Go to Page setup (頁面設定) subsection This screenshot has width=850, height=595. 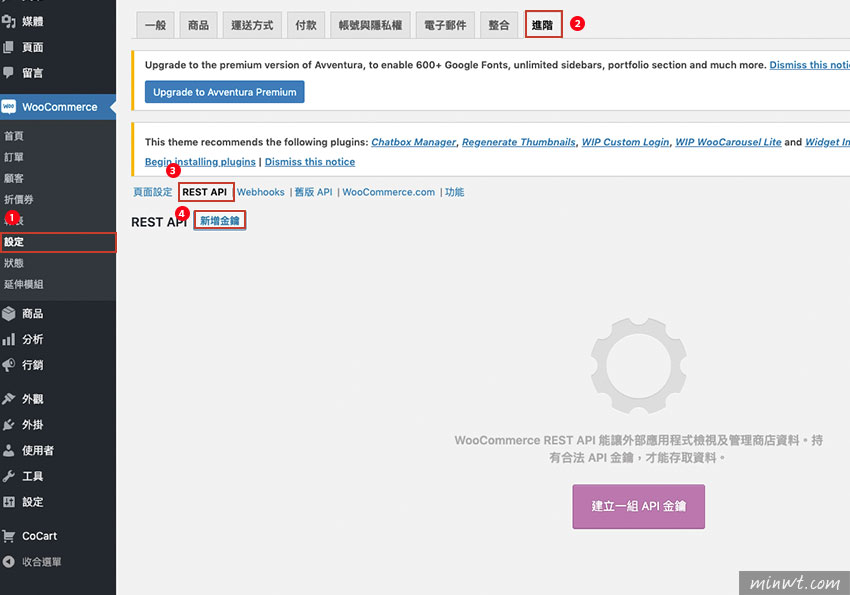point(152,192)
